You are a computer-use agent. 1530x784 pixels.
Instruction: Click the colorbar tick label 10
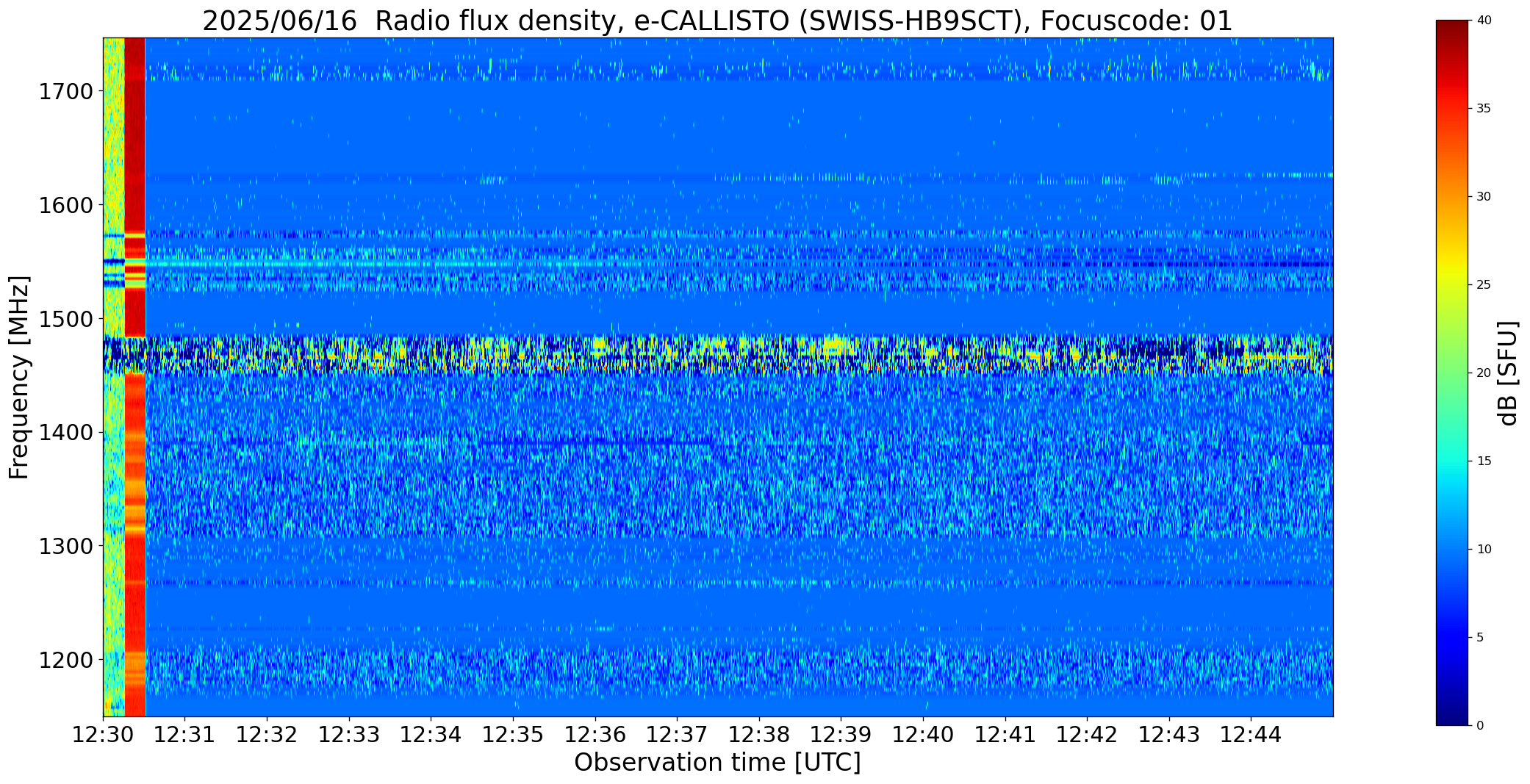point(1483,550)
